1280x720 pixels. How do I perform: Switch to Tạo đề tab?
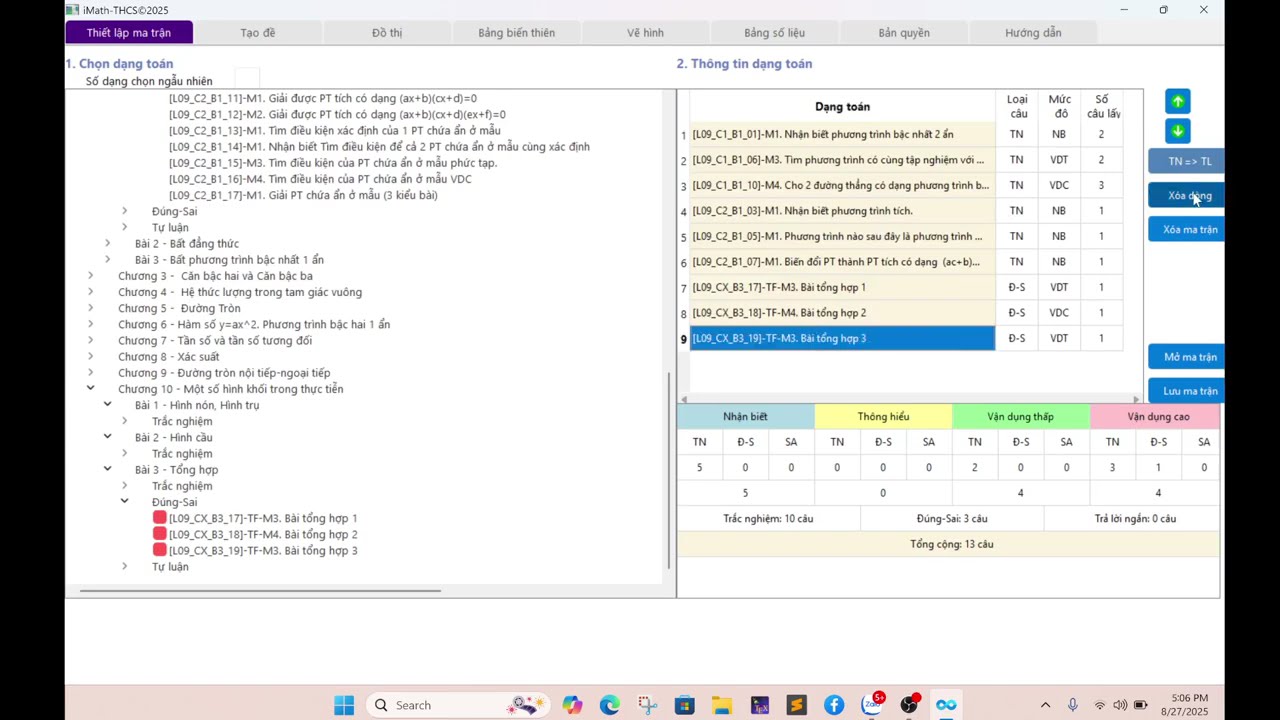pyautogui.click(x=257, y=33)
